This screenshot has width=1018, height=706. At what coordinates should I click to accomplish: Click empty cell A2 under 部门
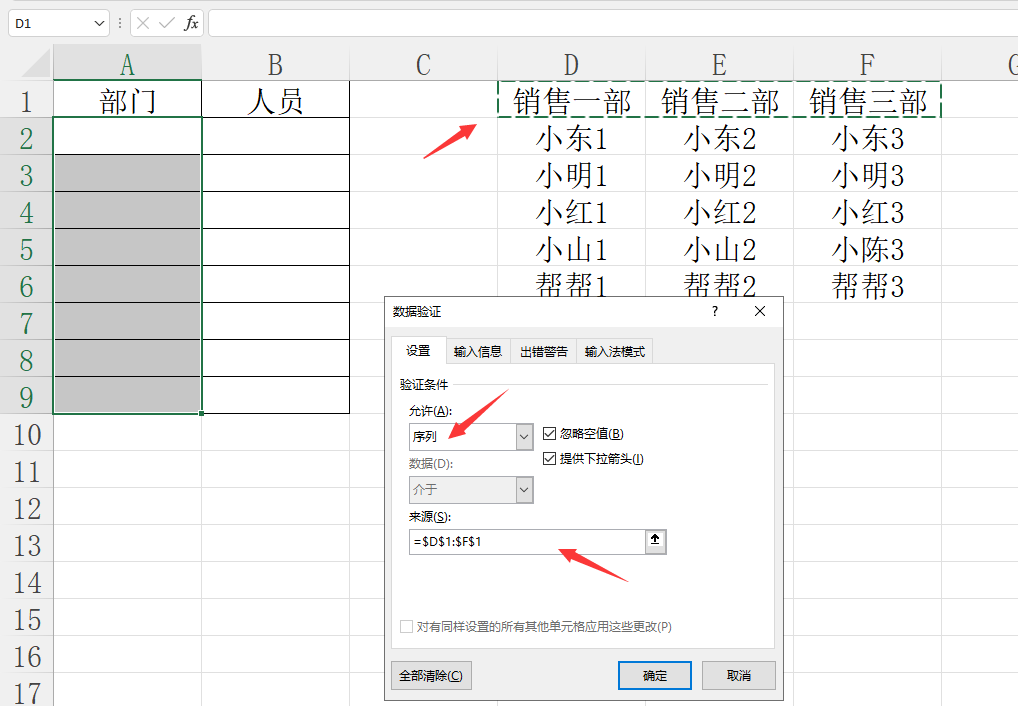(127, 136)
